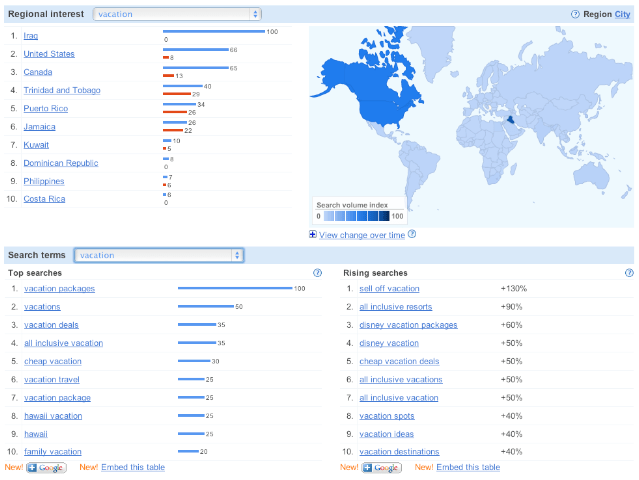Click the View change over time link
The image size is (639, 480).
[362, 235]
